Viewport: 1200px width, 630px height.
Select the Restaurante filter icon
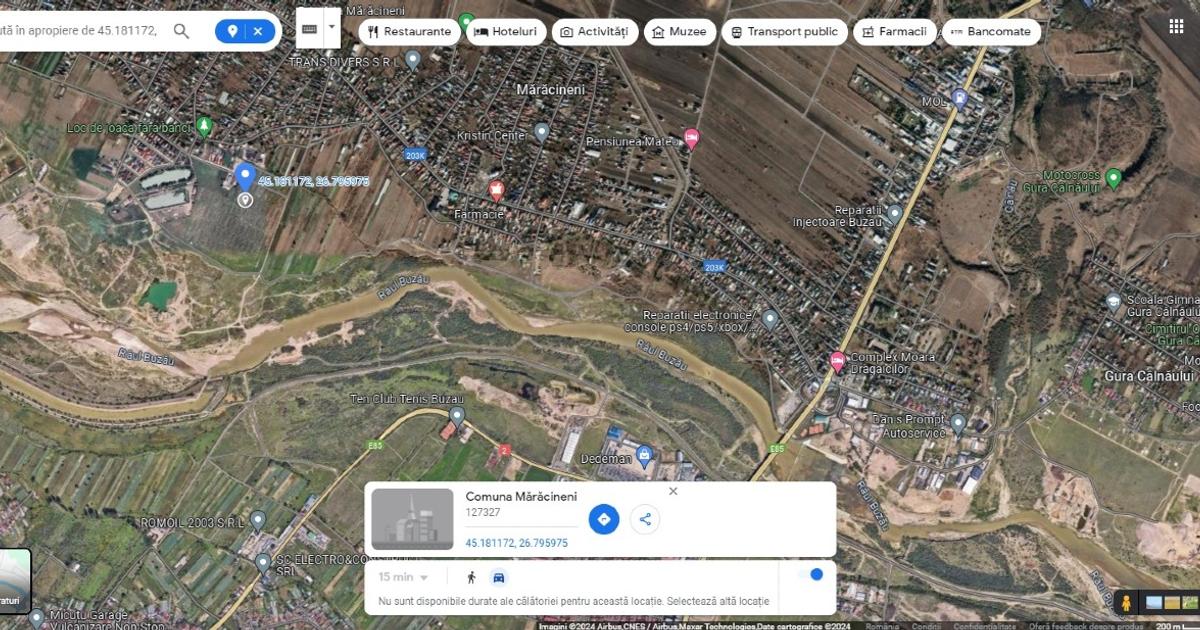pyautogui.click(x=373, y=31)
